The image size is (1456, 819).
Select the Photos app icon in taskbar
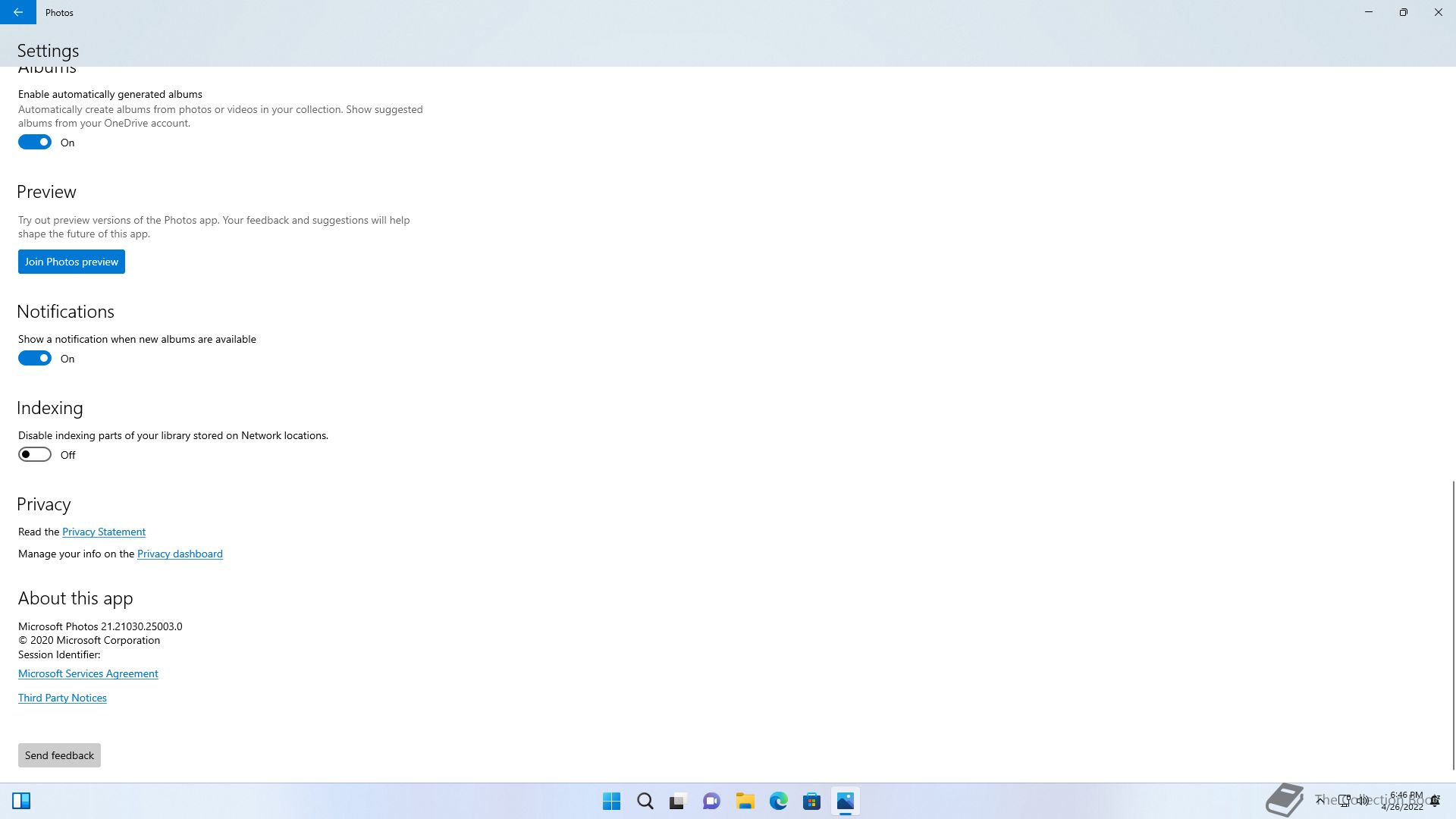(x=846, y=801)
